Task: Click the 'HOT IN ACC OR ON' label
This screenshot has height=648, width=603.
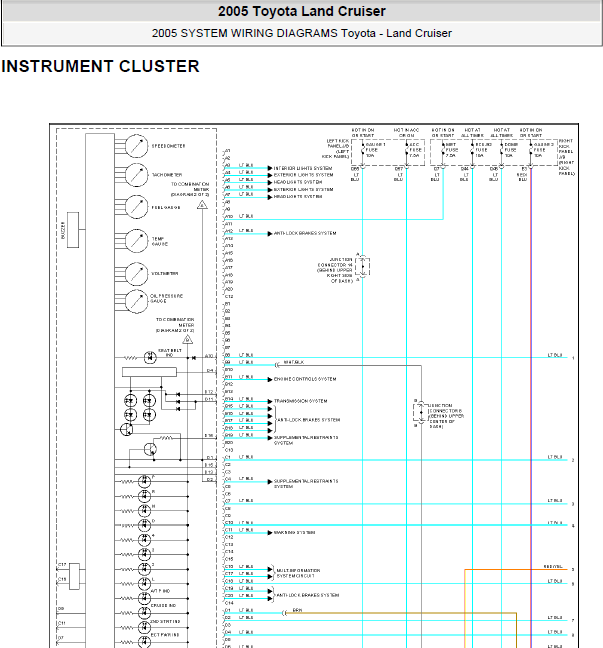Action: coord(406,133)
